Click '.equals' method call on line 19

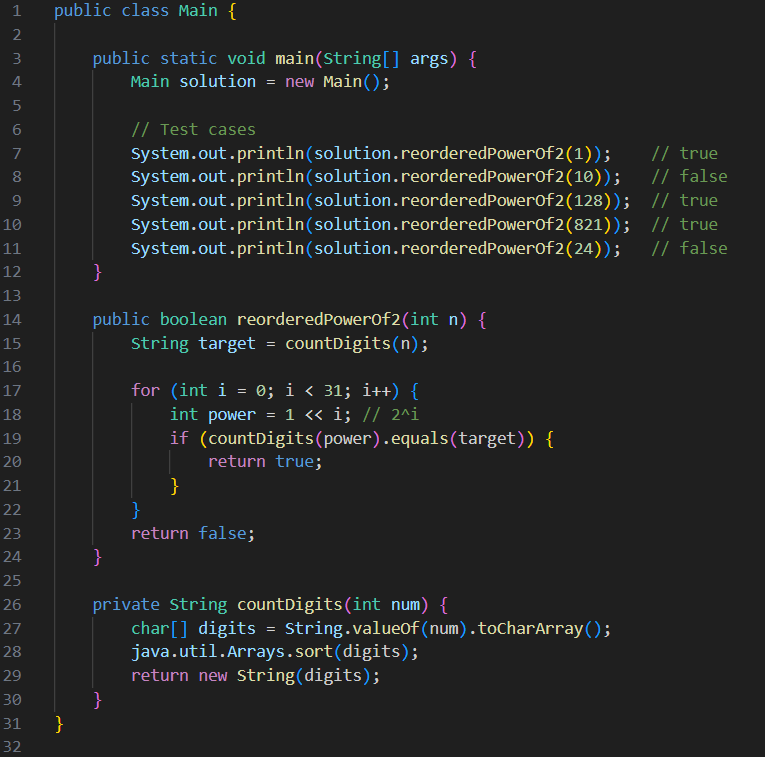414,438
